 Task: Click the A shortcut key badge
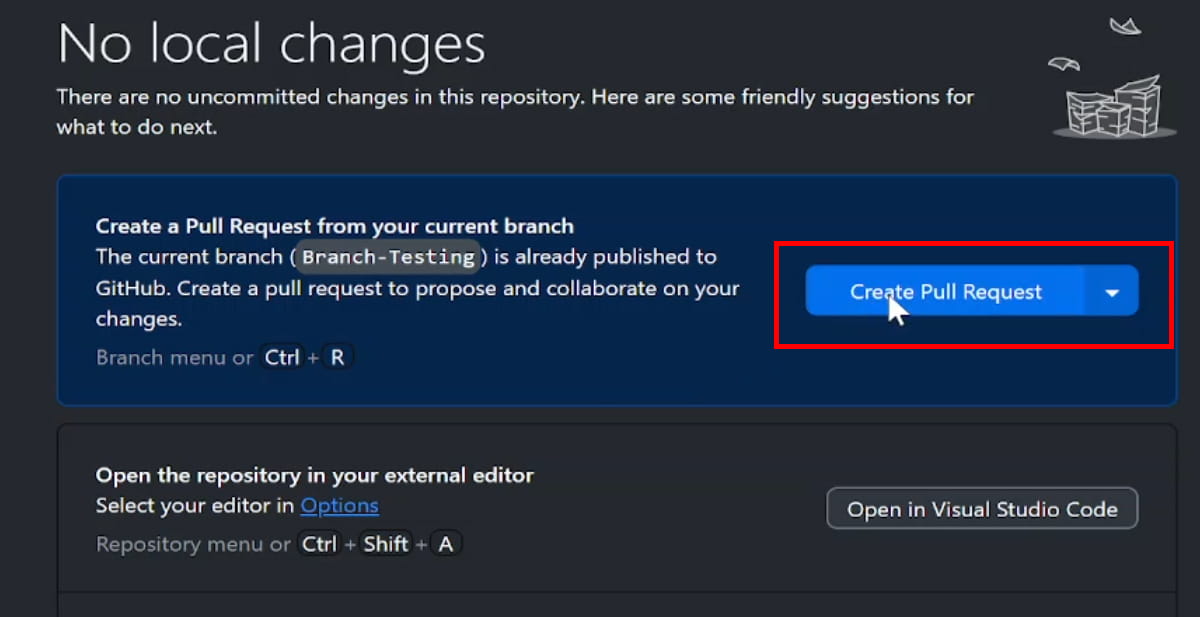pos(445,544)
